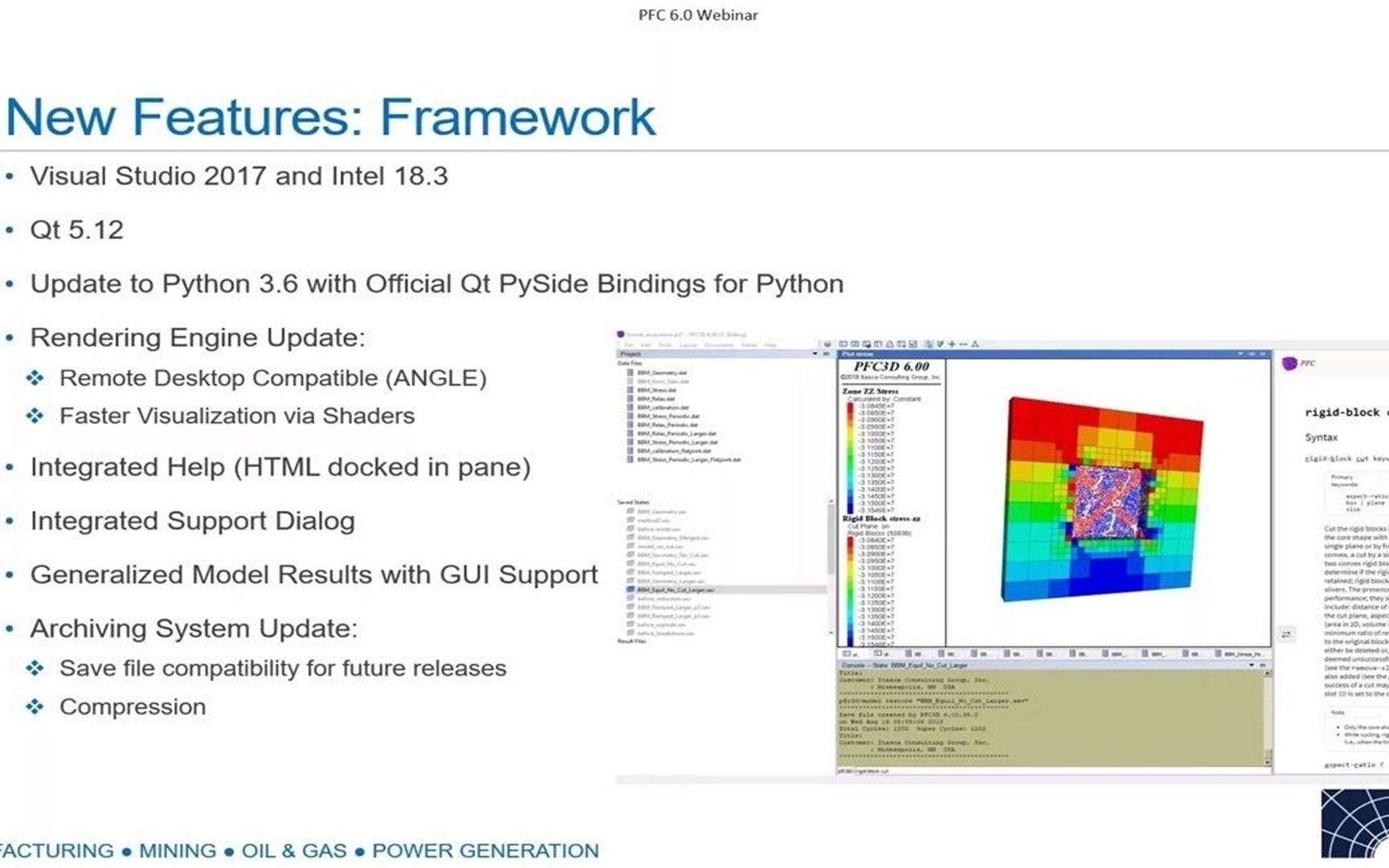The image size is (1389, 868).
Task: Click the BBM_Geometry.dat file icon
Action: [x=630, y=373]
